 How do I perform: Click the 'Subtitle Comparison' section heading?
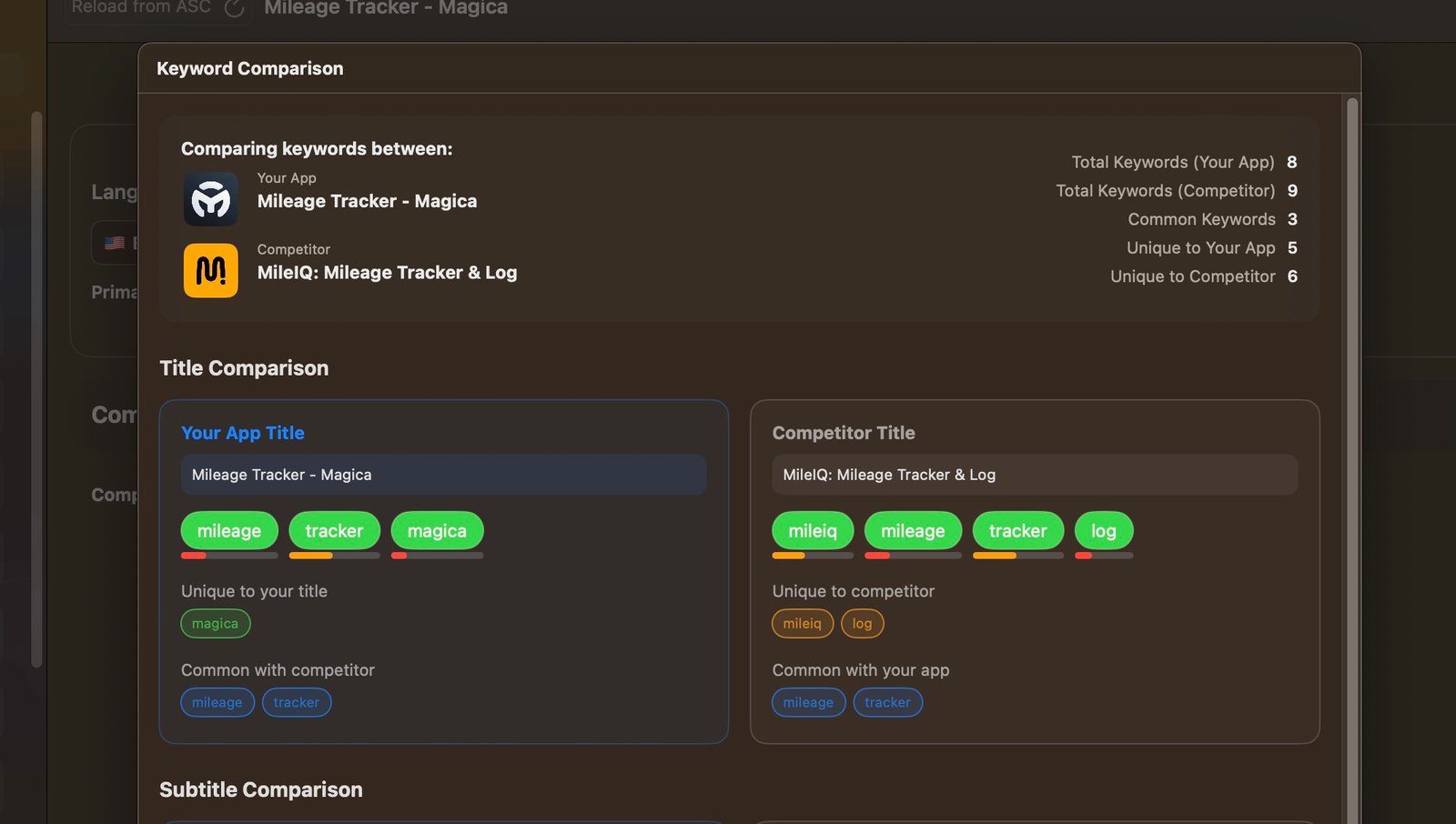[x=261, y=789]
